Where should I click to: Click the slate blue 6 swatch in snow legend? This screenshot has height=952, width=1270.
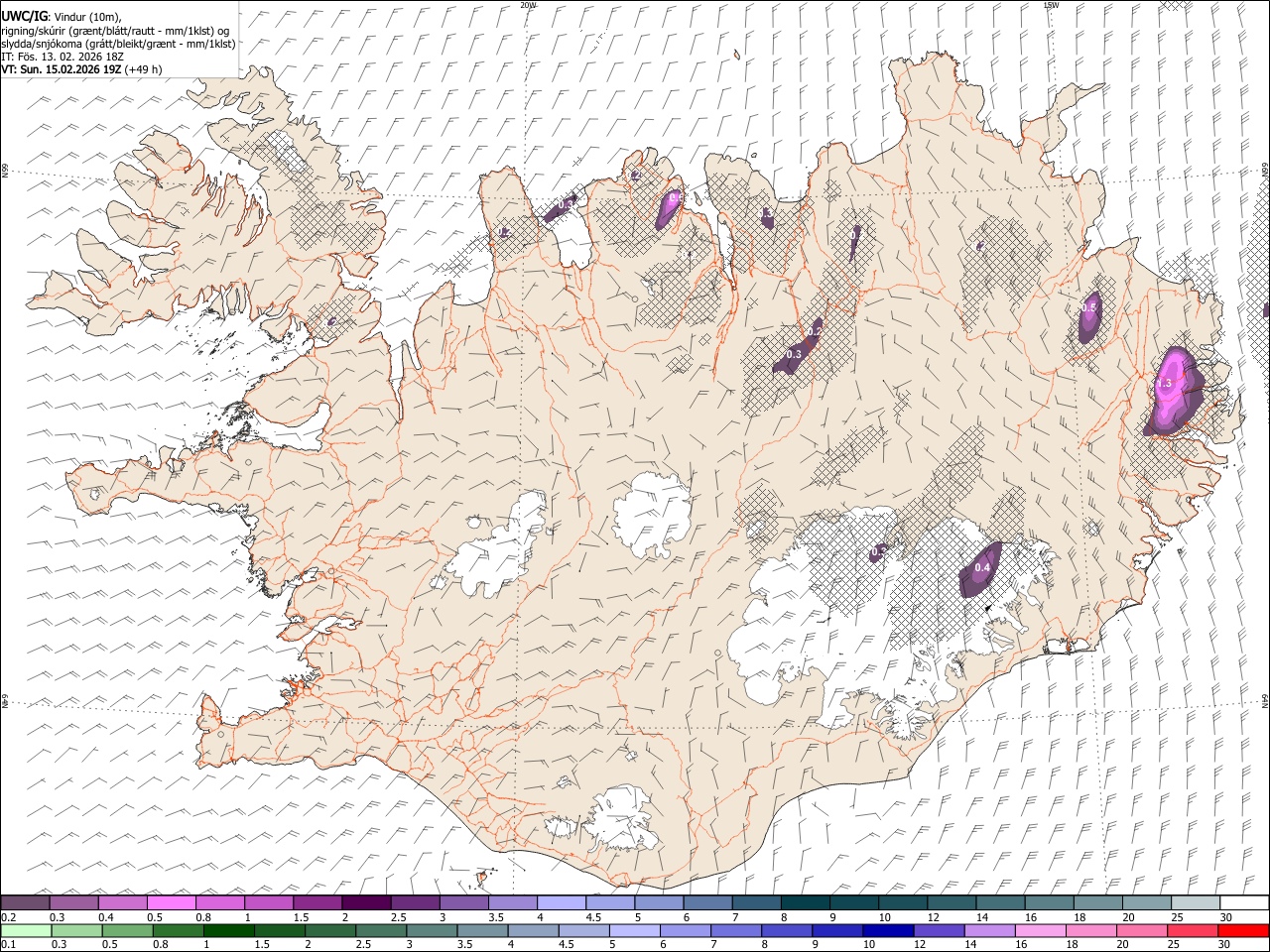[708, 903]
